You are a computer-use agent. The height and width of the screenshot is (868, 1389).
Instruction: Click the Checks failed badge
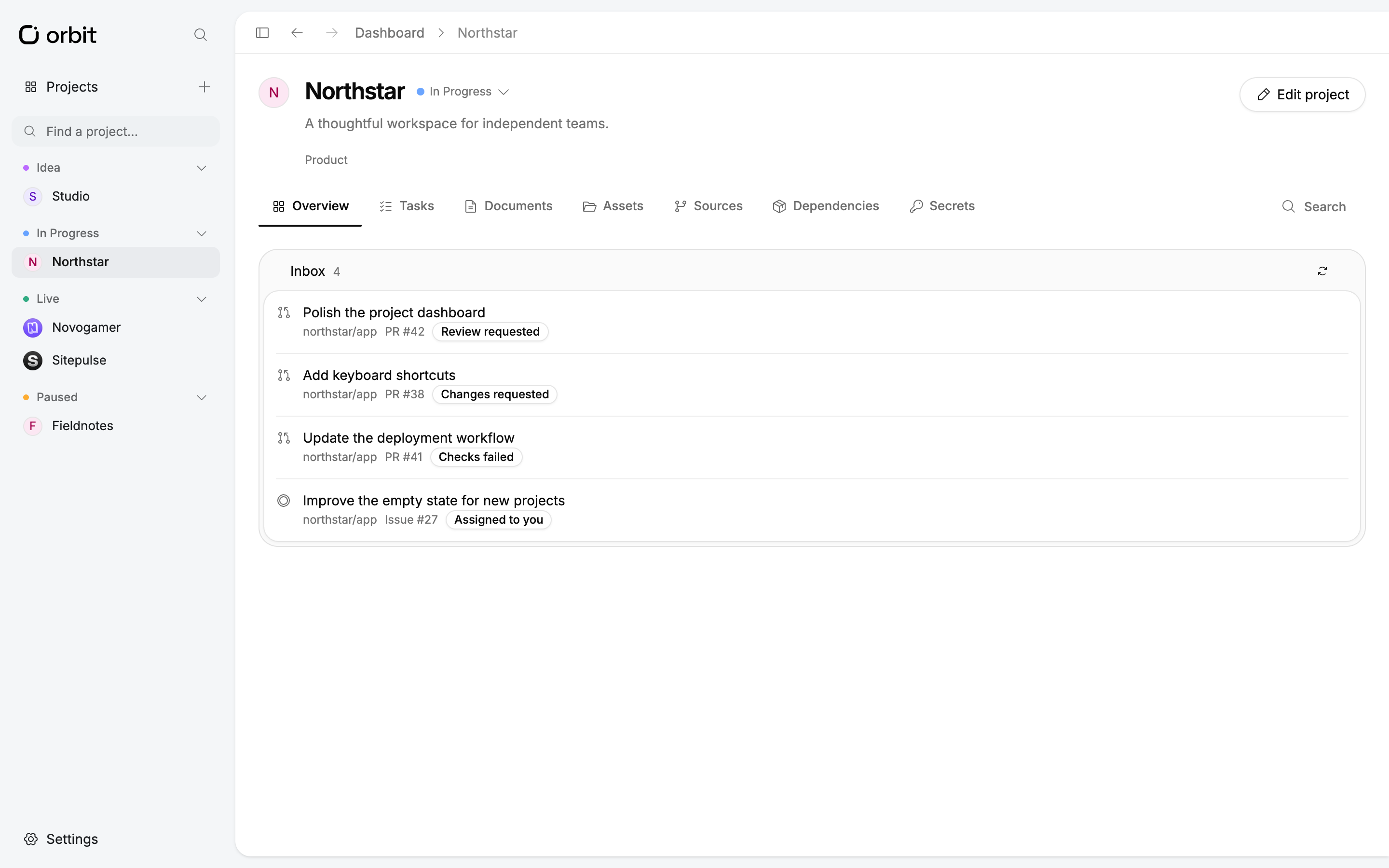point(476,457)
